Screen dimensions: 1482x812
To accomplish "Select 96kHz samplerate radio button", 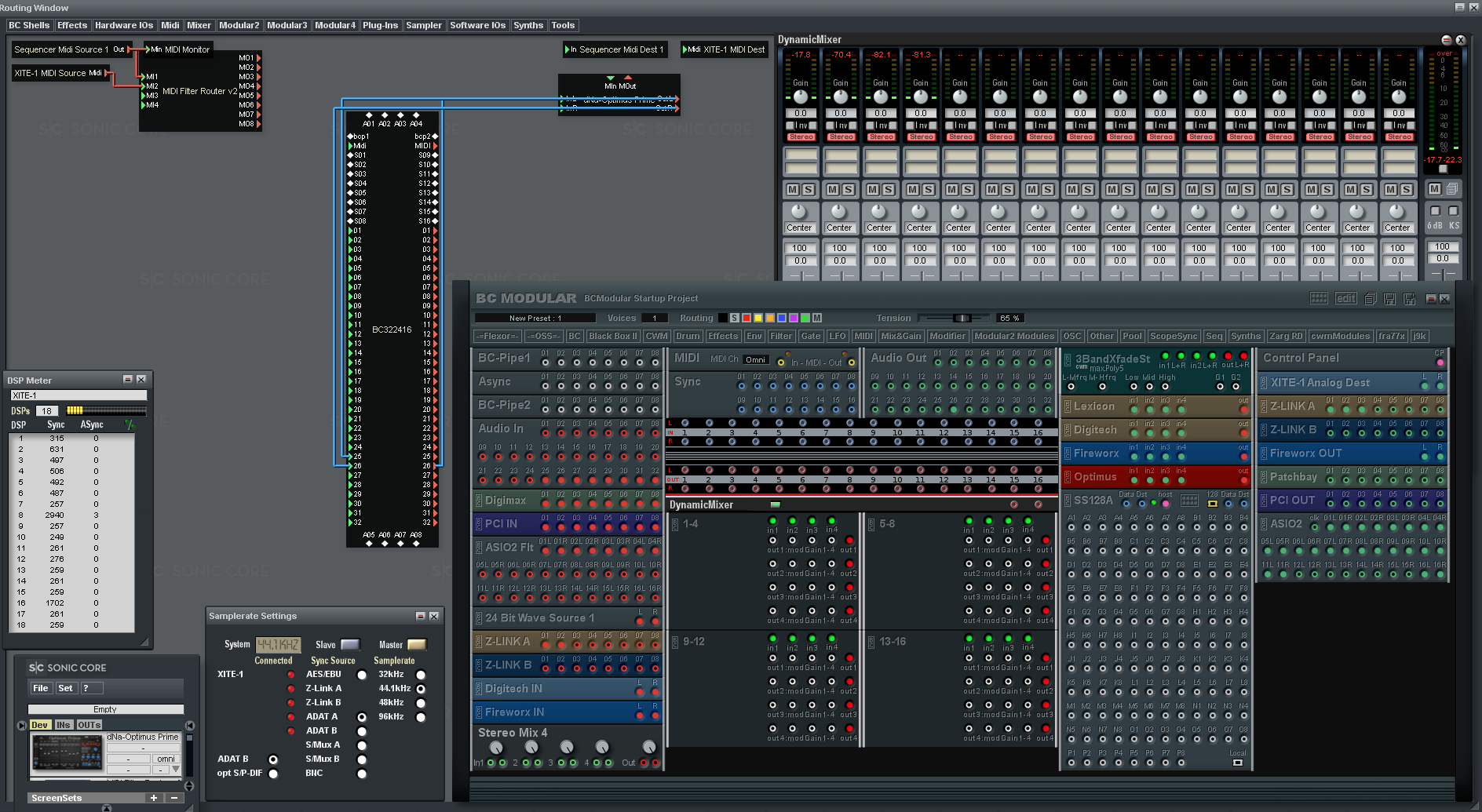I will 421,717.
